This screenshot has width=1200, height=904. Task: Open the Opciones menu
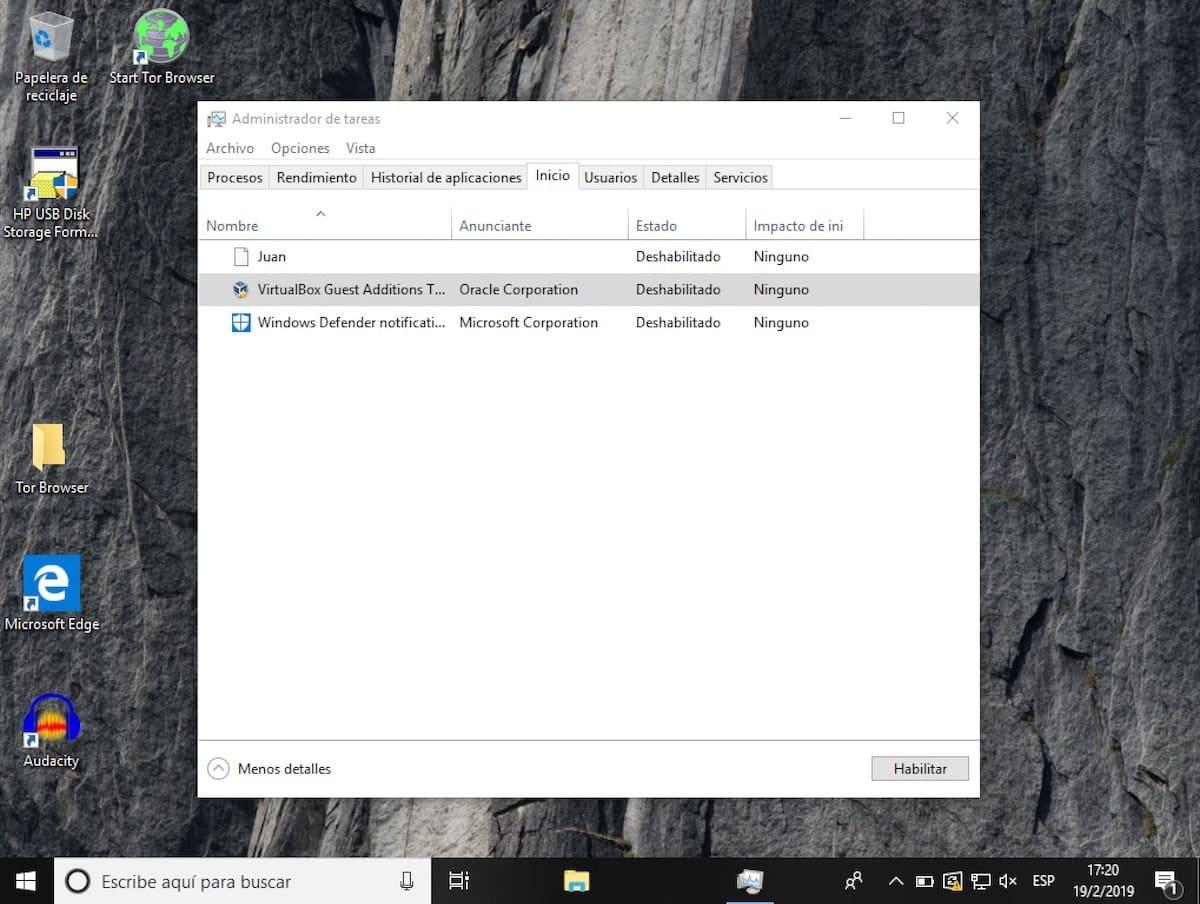[x=300, y=148]
